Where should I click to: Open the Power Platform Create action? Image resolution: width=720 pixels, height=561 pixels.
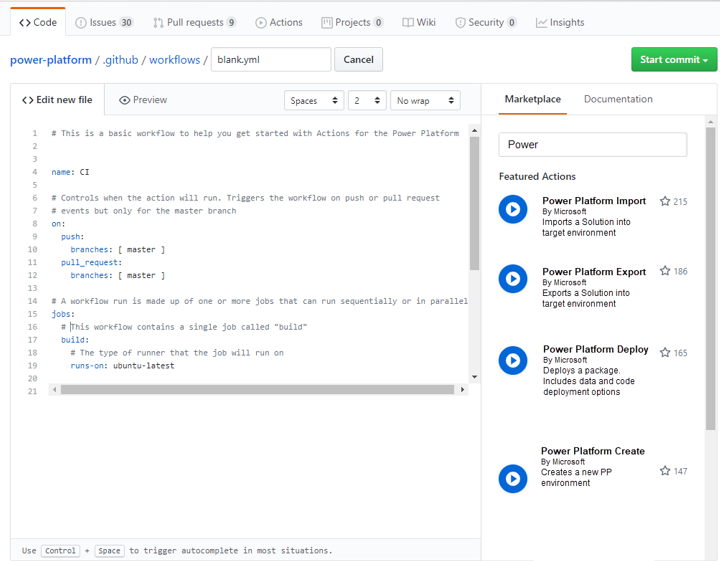[x=593, y=451]
